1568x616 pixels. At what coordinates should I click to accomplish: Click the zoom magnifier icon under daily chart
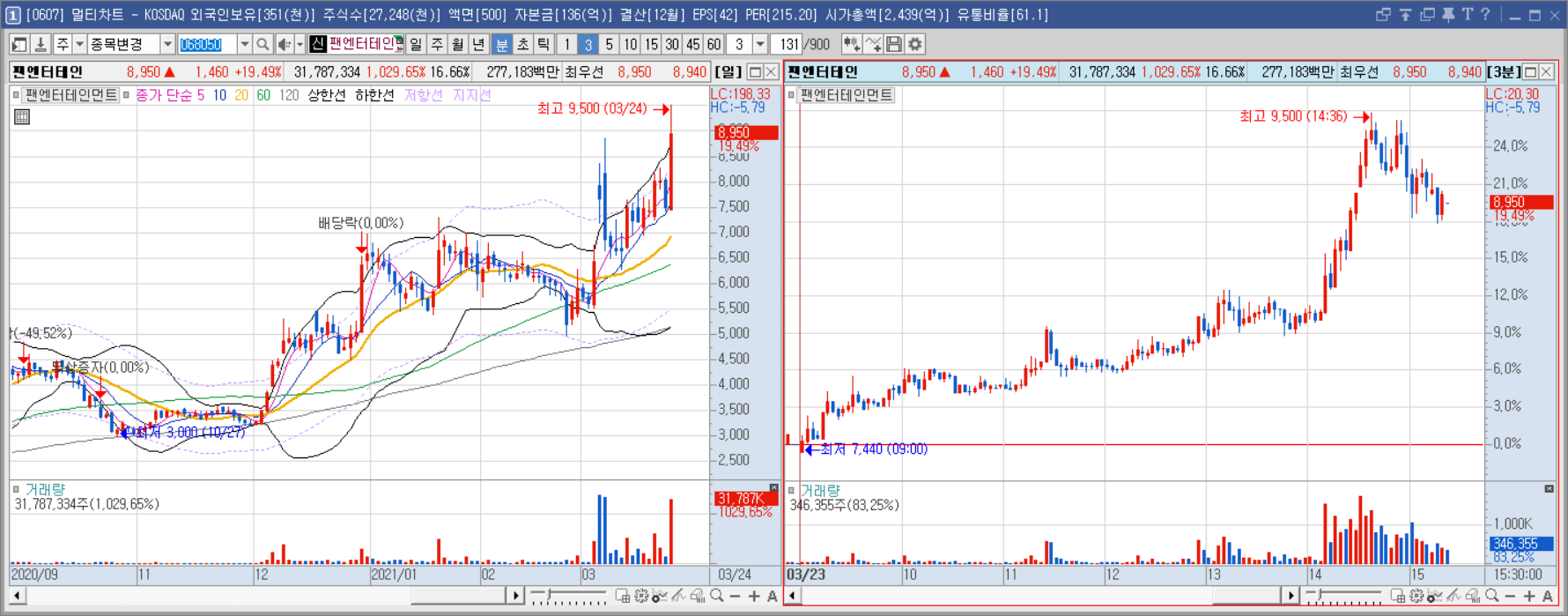[x=717, y=596]
